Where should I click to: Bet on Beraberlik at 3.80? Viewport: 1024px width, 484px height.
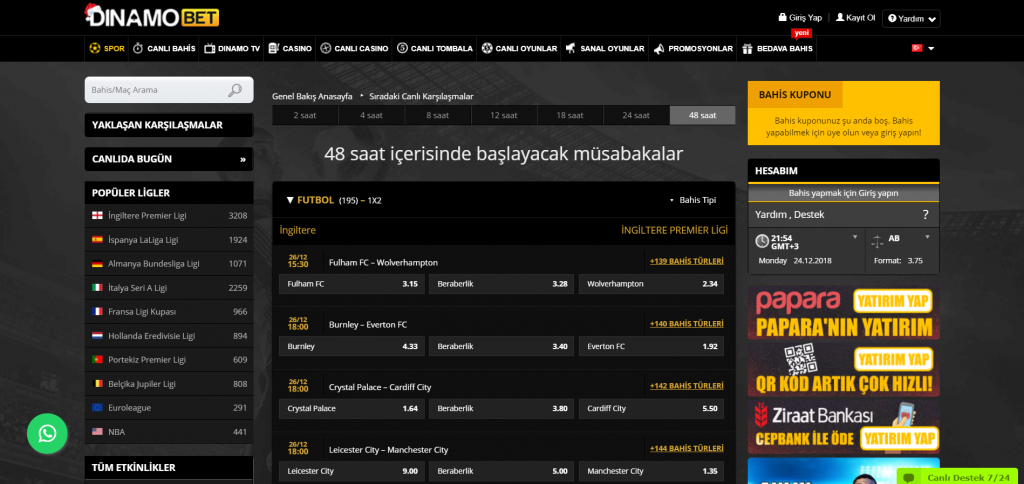click(x=502, y=409)
